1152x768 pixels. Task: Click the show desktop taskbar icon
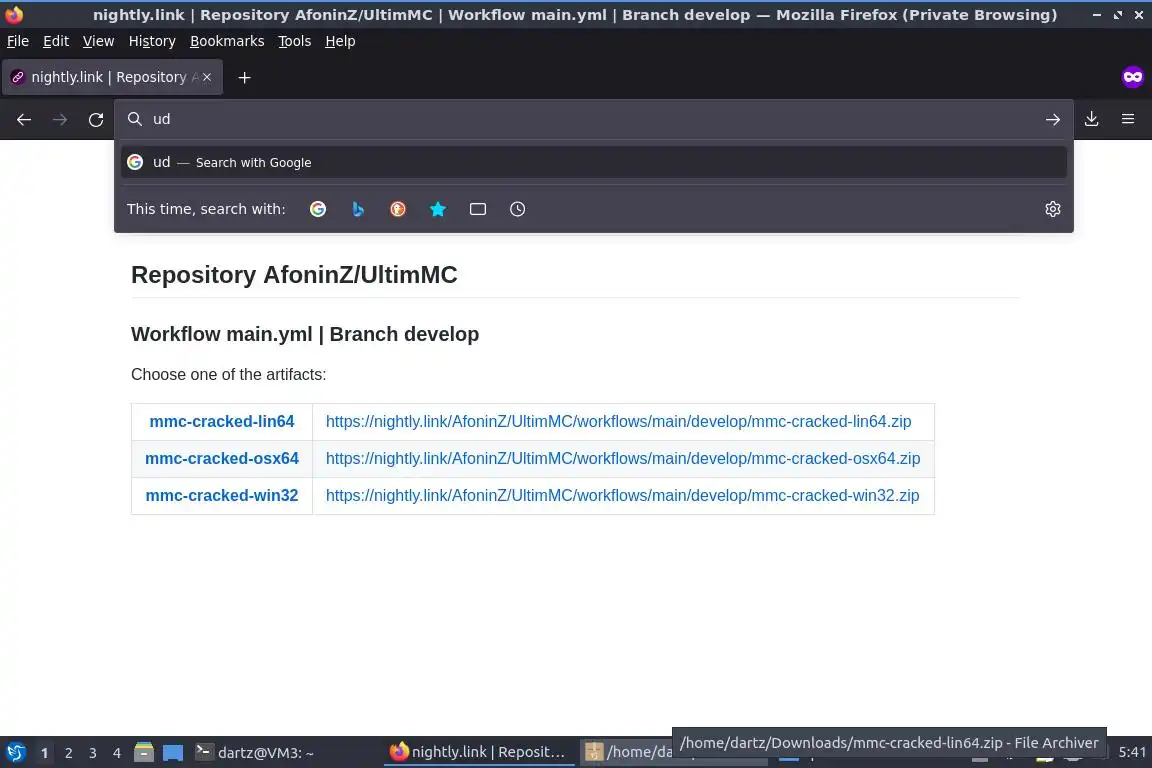pyautogui.click(x=173, y=753)
